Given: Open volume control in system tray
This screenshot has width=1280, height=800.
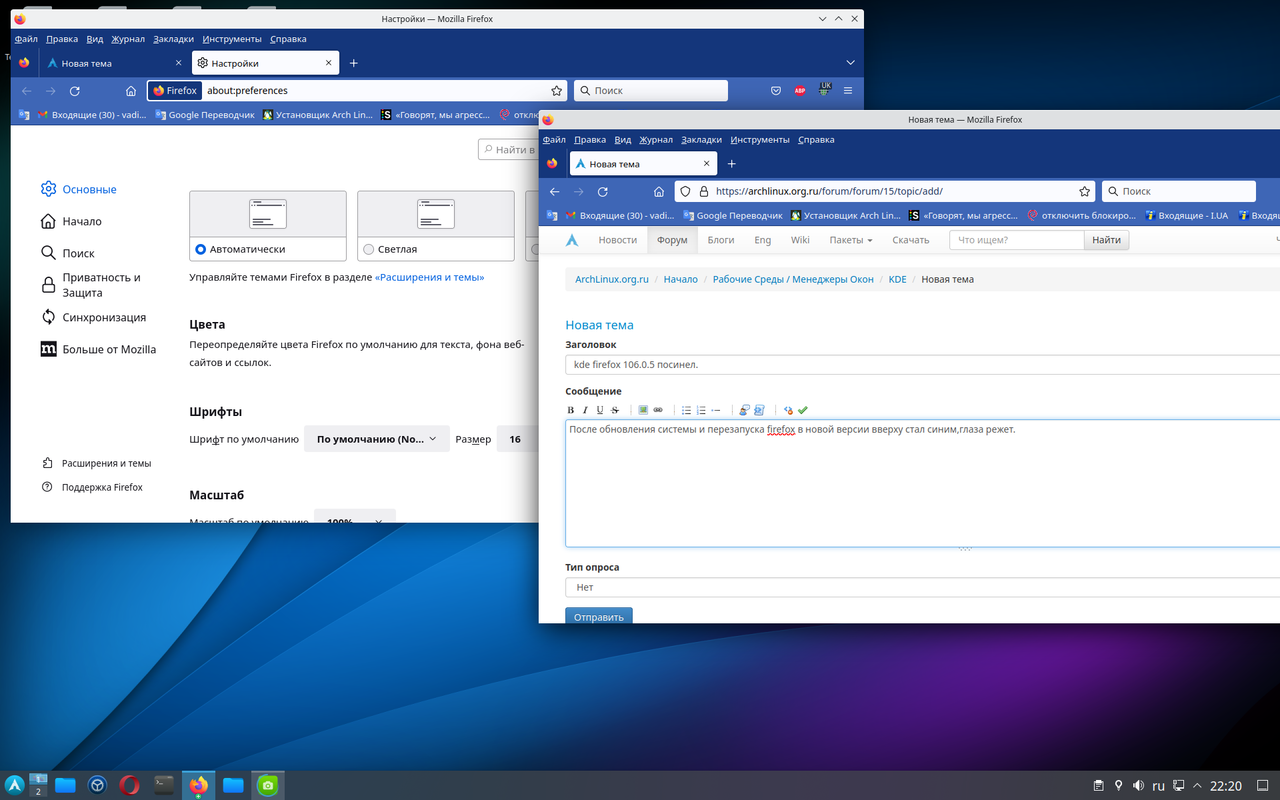Looking at the screenshot, I should 1139,785.
